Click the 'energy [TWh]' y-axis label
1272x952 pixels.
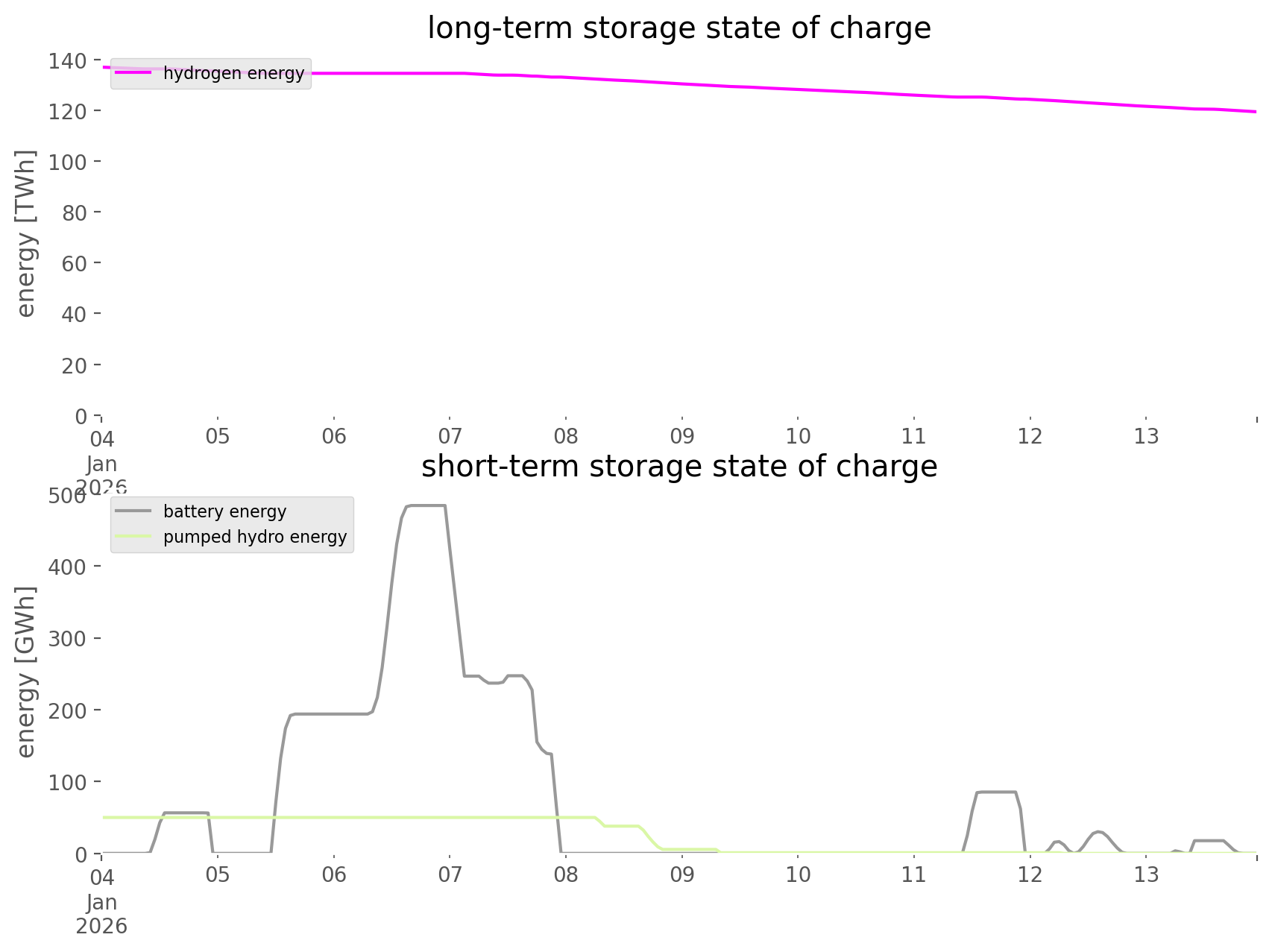tap(26, 233)
